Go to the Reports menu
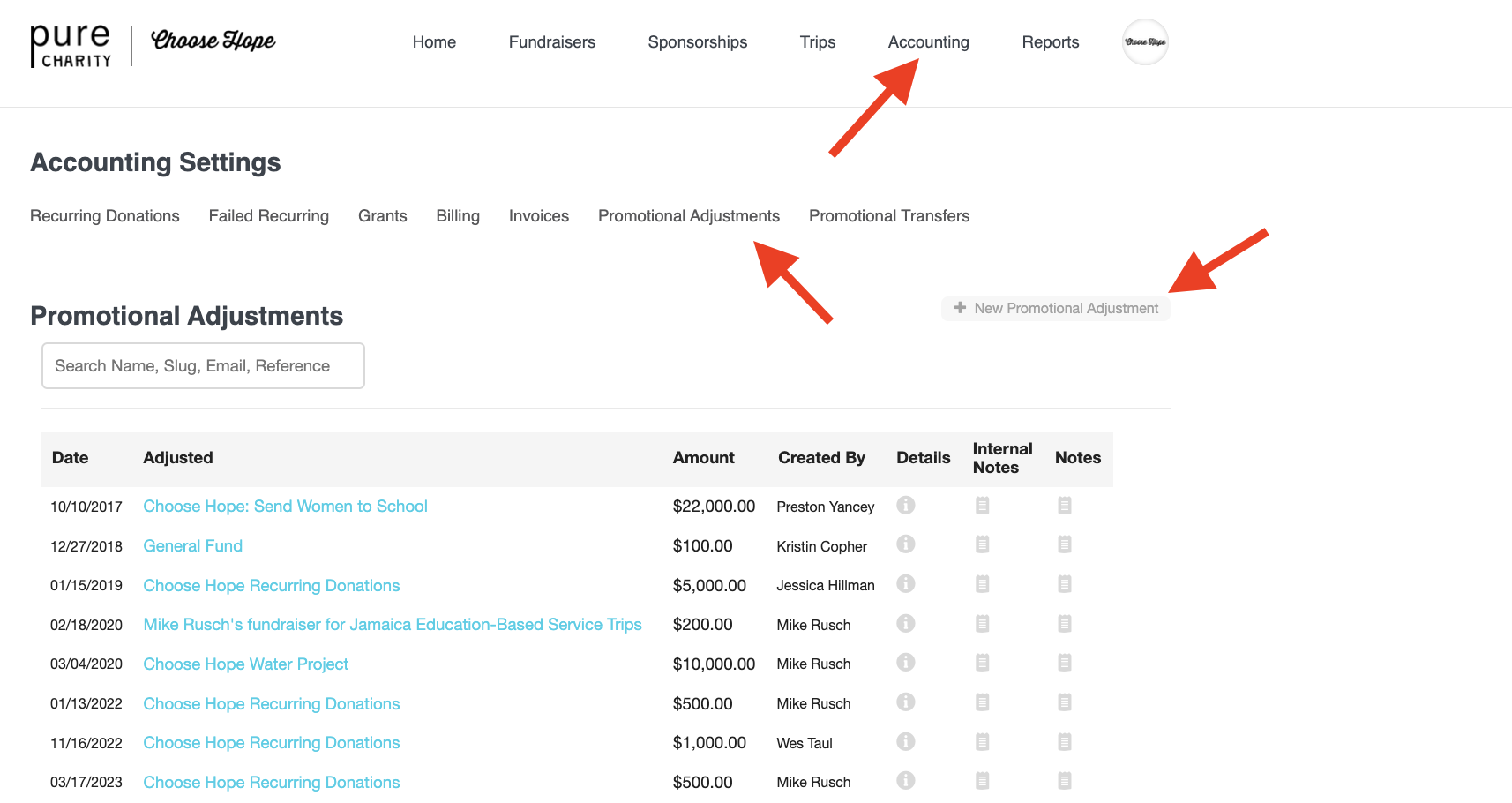This screenshot has height=803, width=1512. coord(1050,42)
